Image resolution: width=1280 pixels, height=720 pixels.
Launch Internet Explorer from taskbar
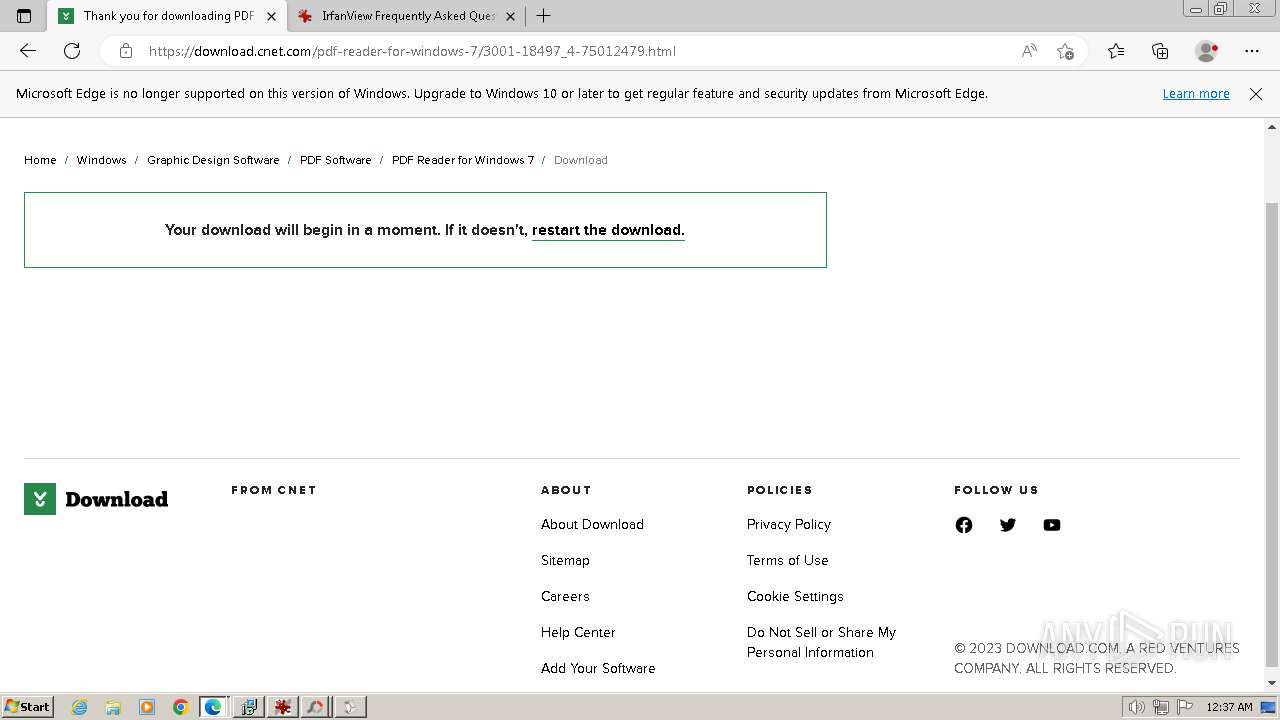80,707
